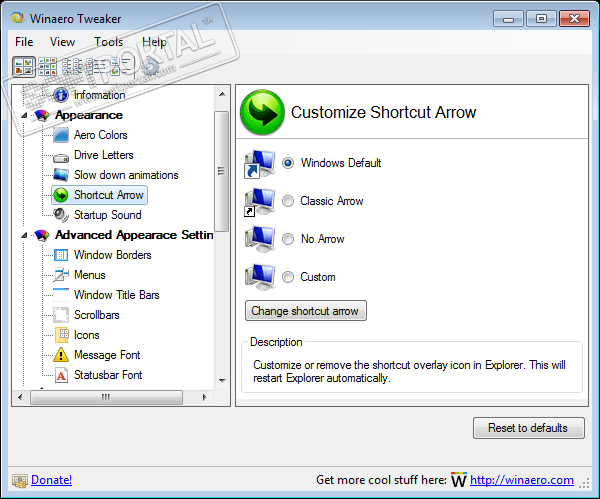Select the Custom radio button

pyautogui.click(x=288, y=277)
